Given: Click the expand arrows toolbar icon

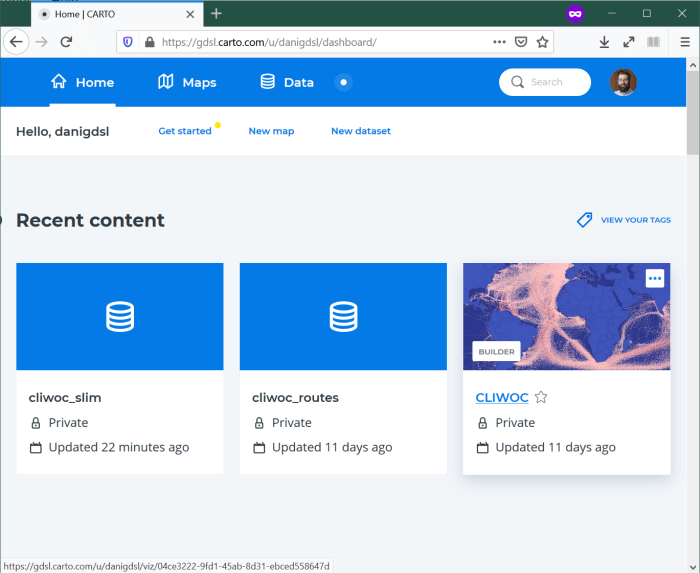Looking at the screenshot, I should (x=629, y=42).
